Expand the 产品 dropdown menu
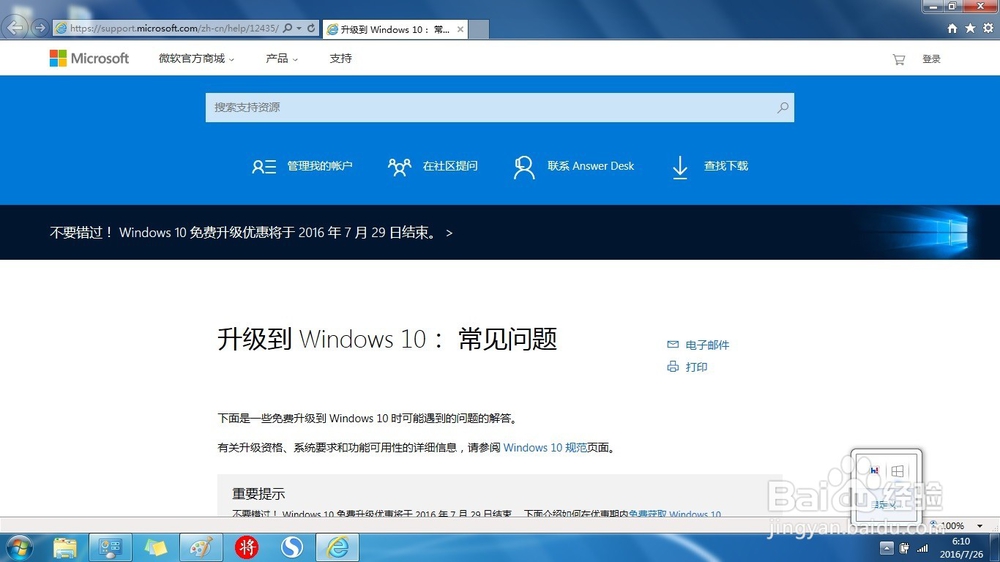1000x562 pixels. tap(281, 59)
